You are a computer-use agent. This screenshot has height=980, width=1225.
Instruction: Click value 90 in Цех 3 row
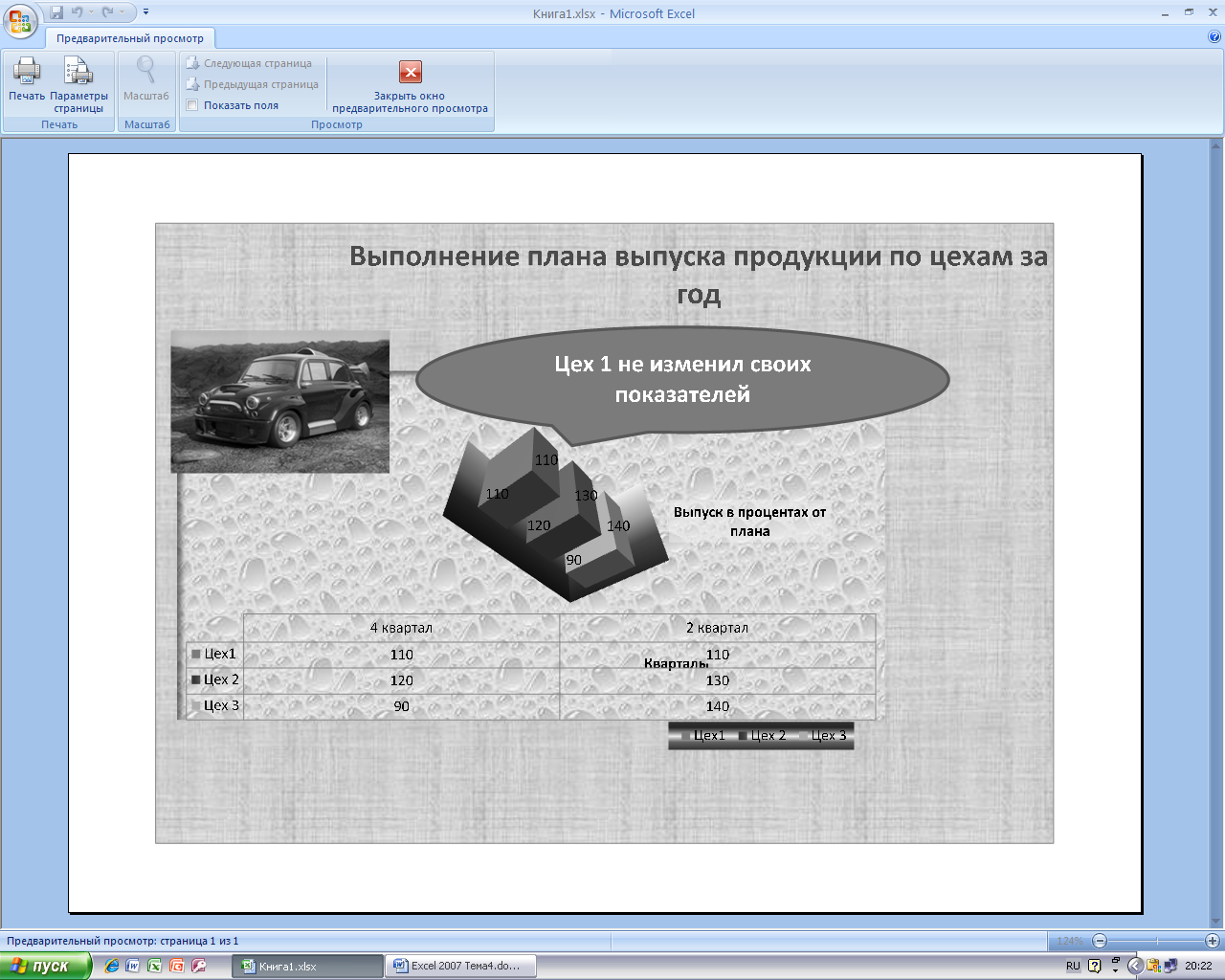[x=401, y=706]
